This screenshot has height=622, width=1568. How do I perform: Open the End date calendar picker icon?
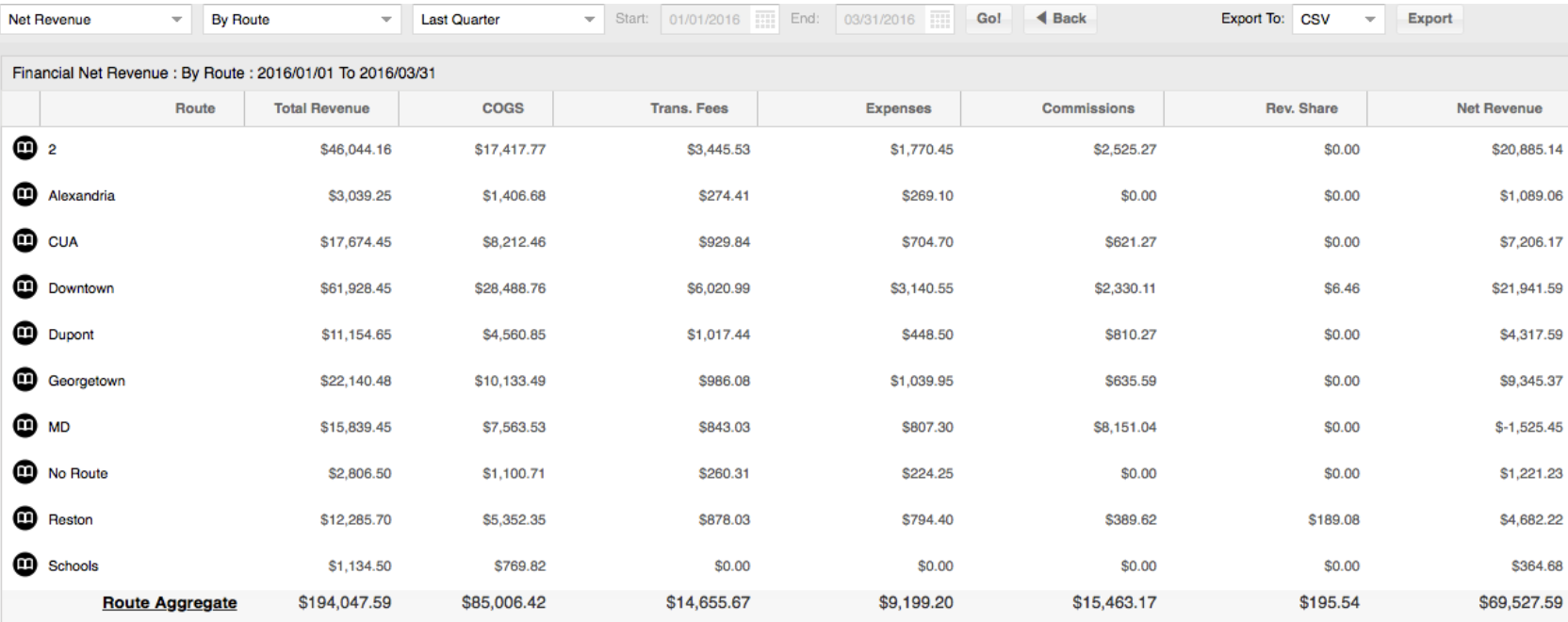tap(939, 20)
